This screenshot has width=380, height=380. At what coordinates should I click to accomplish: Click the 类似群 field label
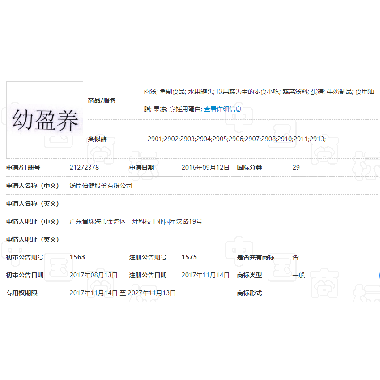coord(97,139)
